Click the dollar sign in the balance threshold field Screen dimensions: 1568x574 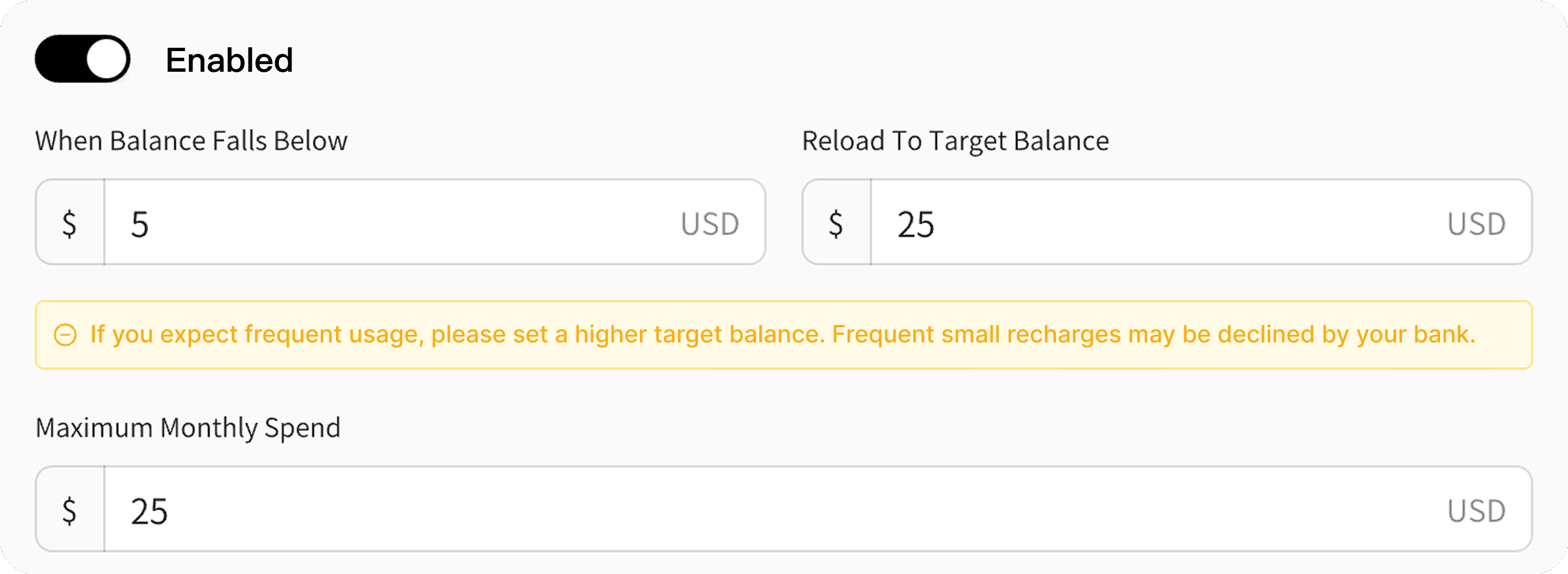(70, 223)
